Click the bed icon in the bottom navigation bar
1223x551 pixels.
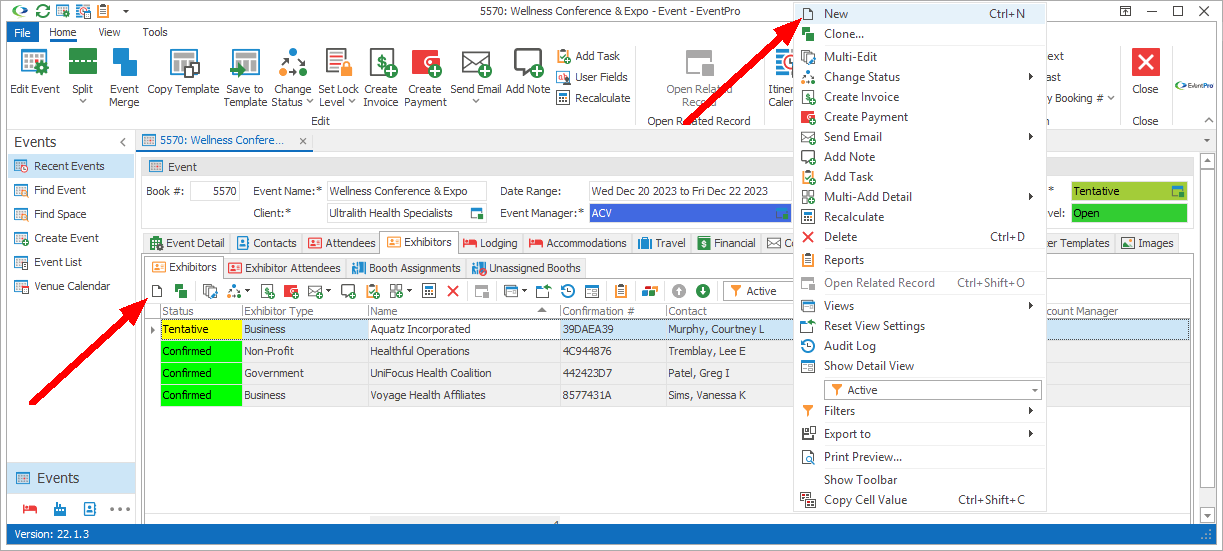tap(30, 509)
